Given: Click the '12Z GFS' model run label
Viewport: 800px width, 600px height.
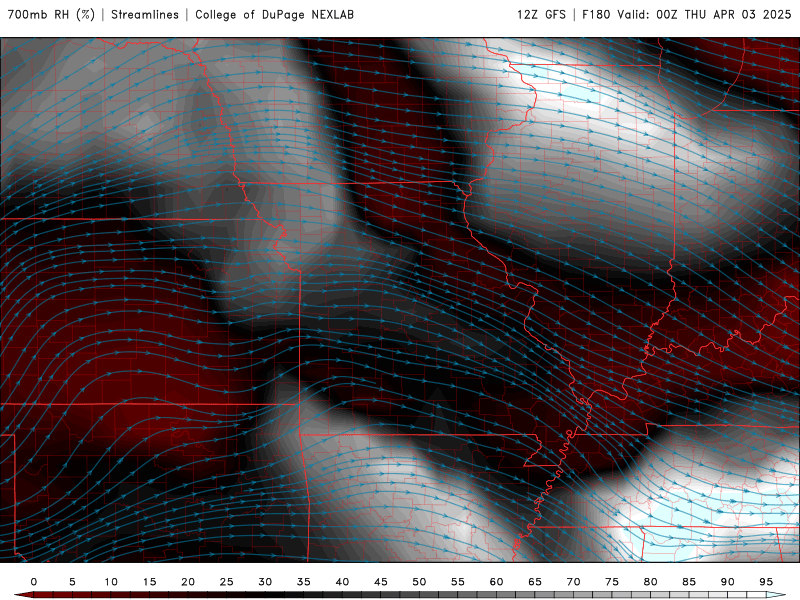Looking at the screenshot, I should tap(541, 15).
